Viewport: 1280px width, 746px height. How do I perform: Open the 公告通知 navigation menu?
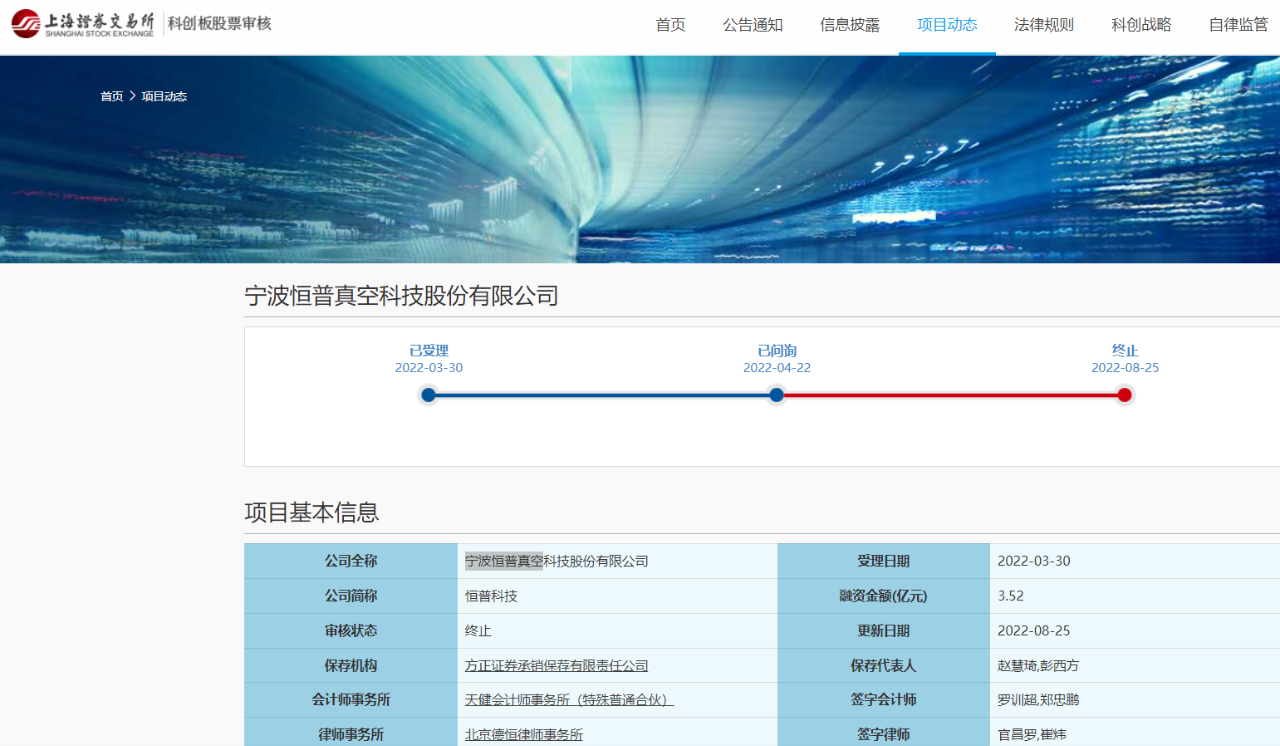coord(752,25)
